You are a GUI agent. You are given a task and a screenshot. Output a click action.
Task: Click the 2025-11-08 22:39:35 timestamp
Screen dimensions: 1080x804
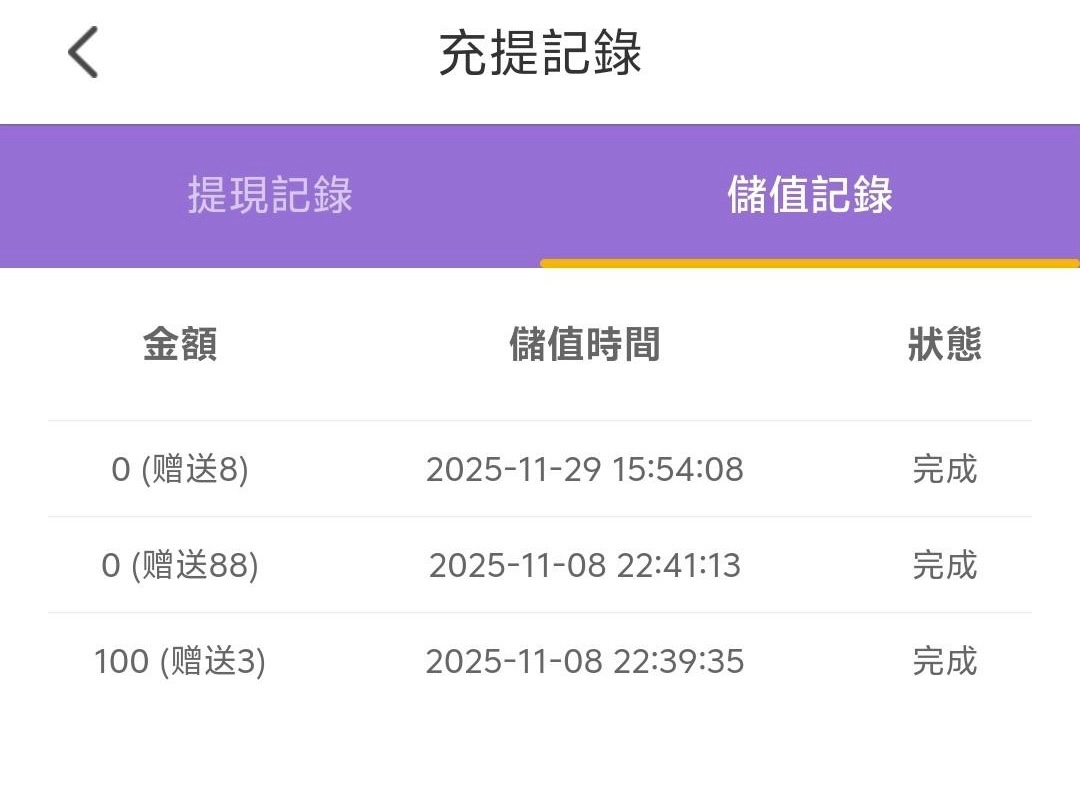585,662
